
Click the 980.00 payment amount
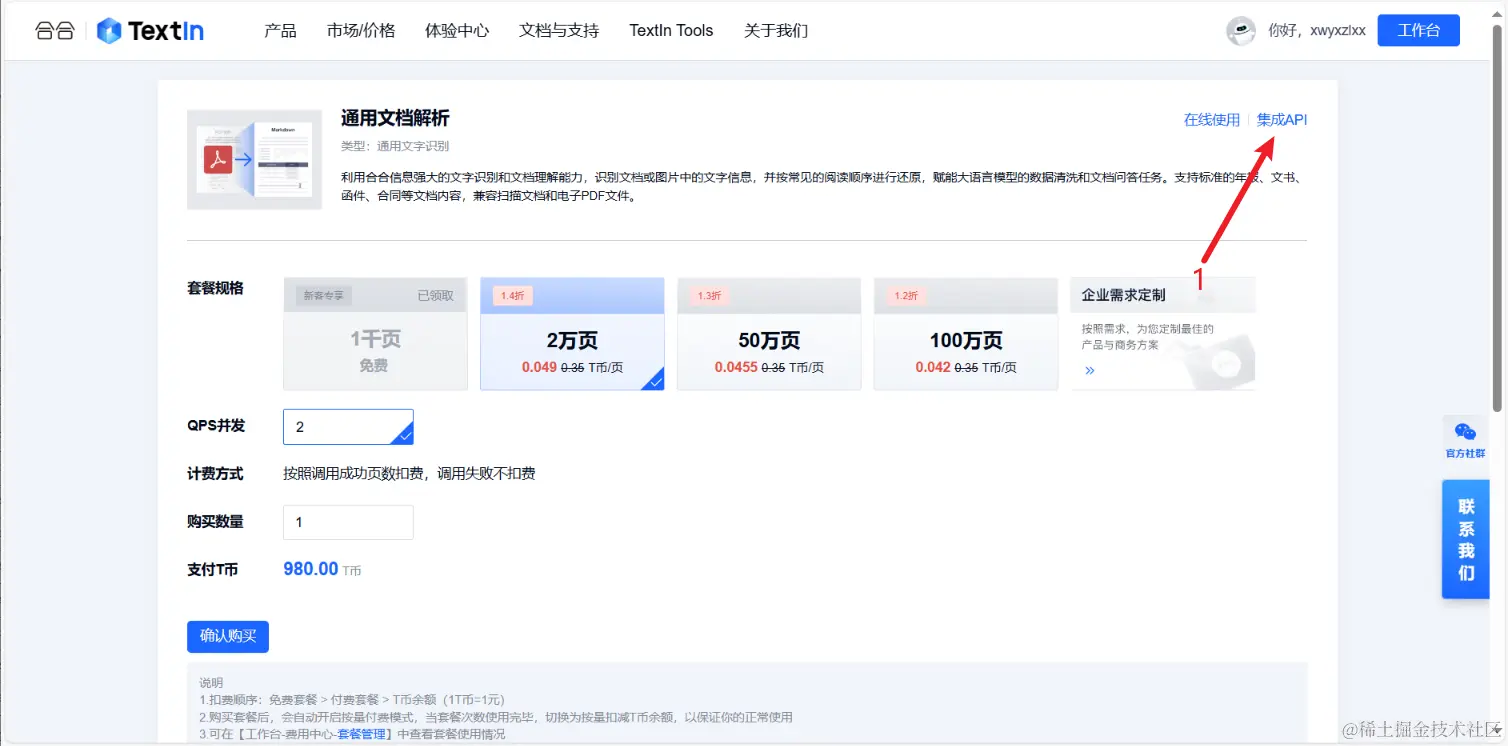tap(311, 569)
